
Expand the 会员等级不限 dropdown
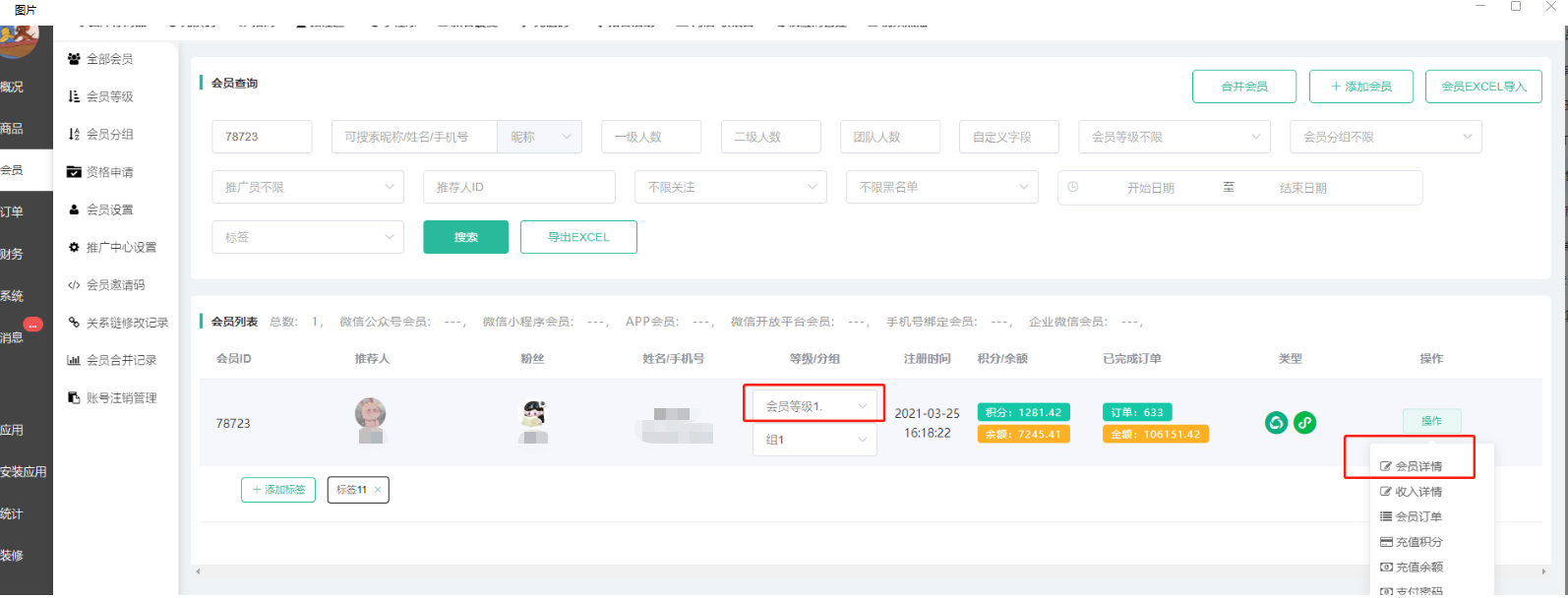pyautogui.click(x=1174, y=137)
